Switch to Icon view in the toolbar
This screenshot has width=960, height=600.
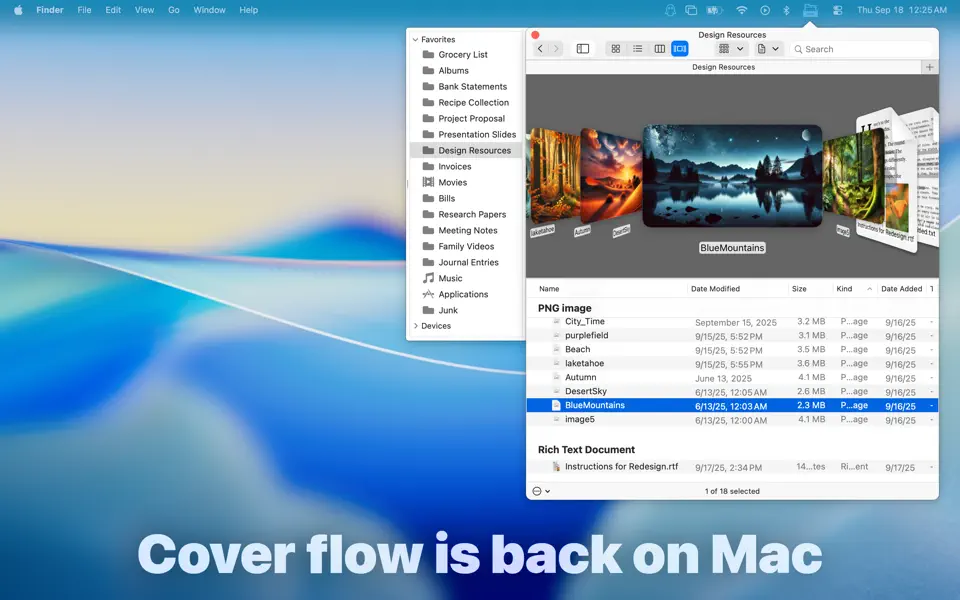[x=616, y=48]
